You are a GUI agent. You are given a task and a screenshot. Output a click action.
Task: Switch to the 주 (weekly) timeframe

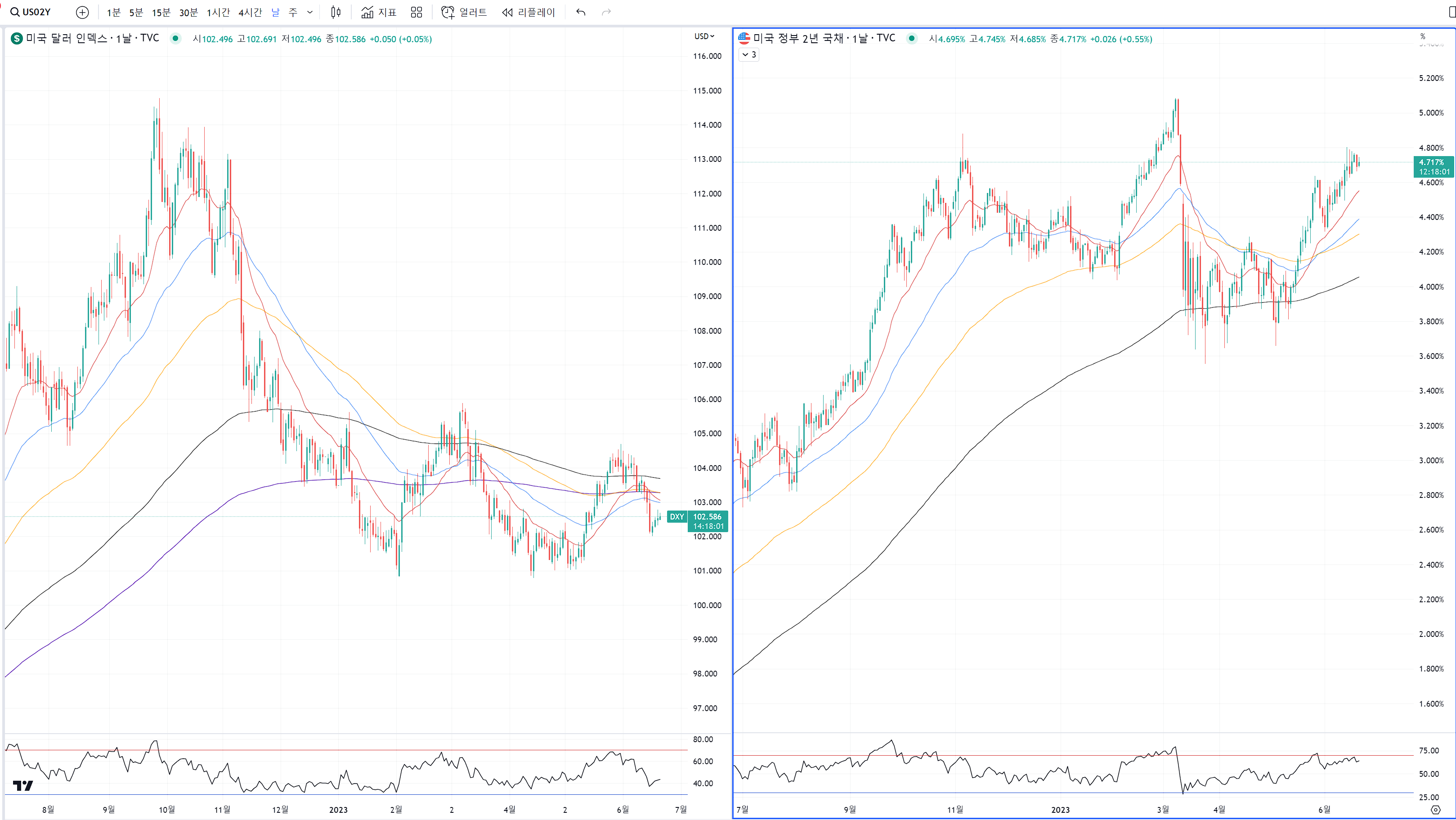(293, 13)
